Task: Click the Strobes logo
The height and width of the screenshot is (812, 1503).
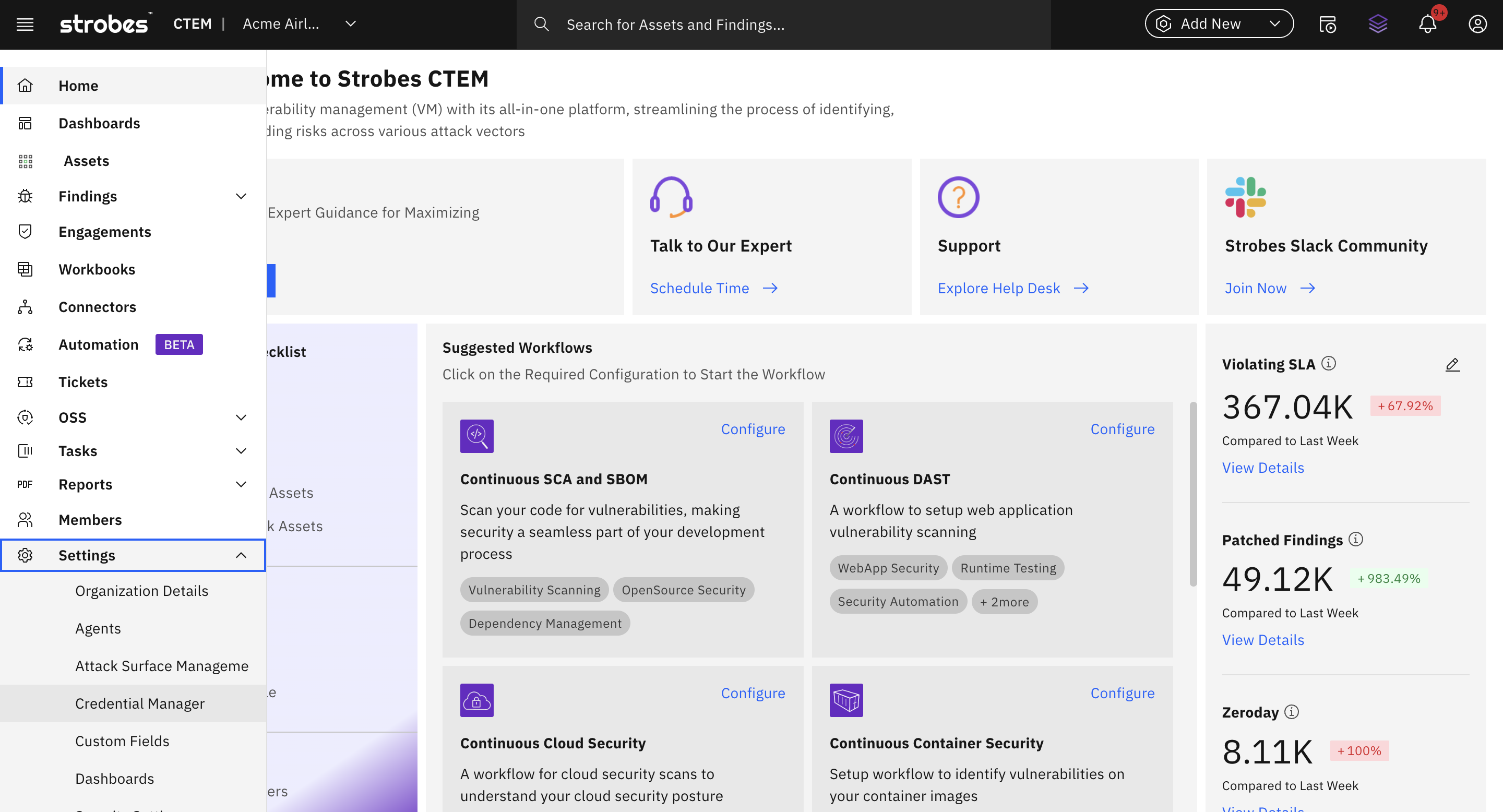Action: pyautogui.click(x=106, y=24)
